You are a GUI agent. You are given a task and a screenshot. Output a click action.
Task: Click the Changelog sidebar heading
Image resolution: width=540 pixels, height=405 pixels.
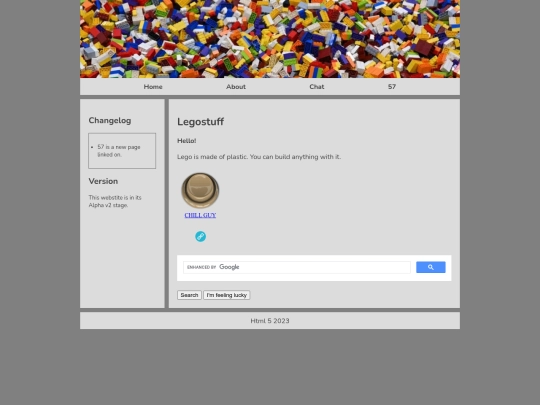(110, 121)
